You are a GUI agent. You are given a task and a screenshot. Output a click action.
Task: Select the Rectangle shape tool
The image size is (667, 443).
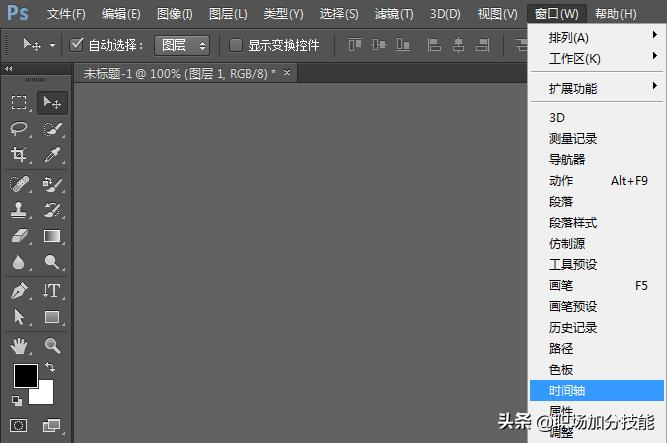[x=52, y=317]
